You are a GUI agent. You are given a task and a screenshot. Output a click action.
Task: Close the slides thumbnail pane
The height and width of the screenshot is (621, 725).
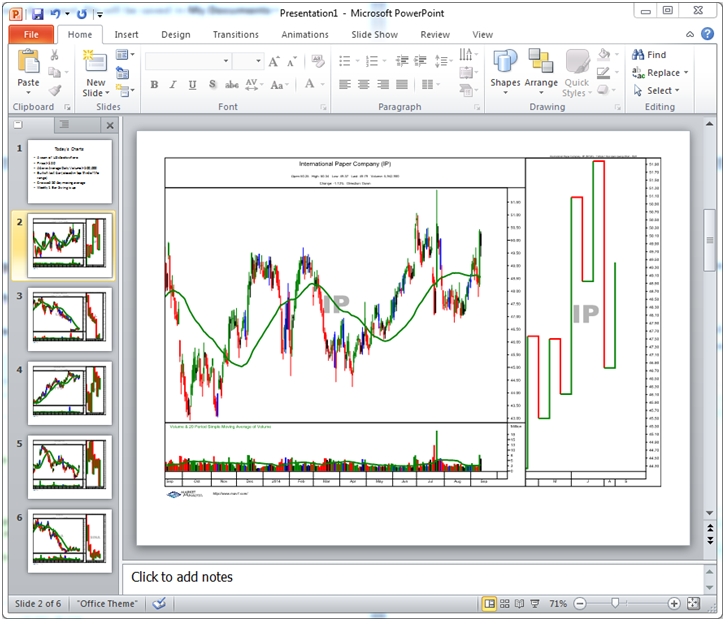point(110,125)
